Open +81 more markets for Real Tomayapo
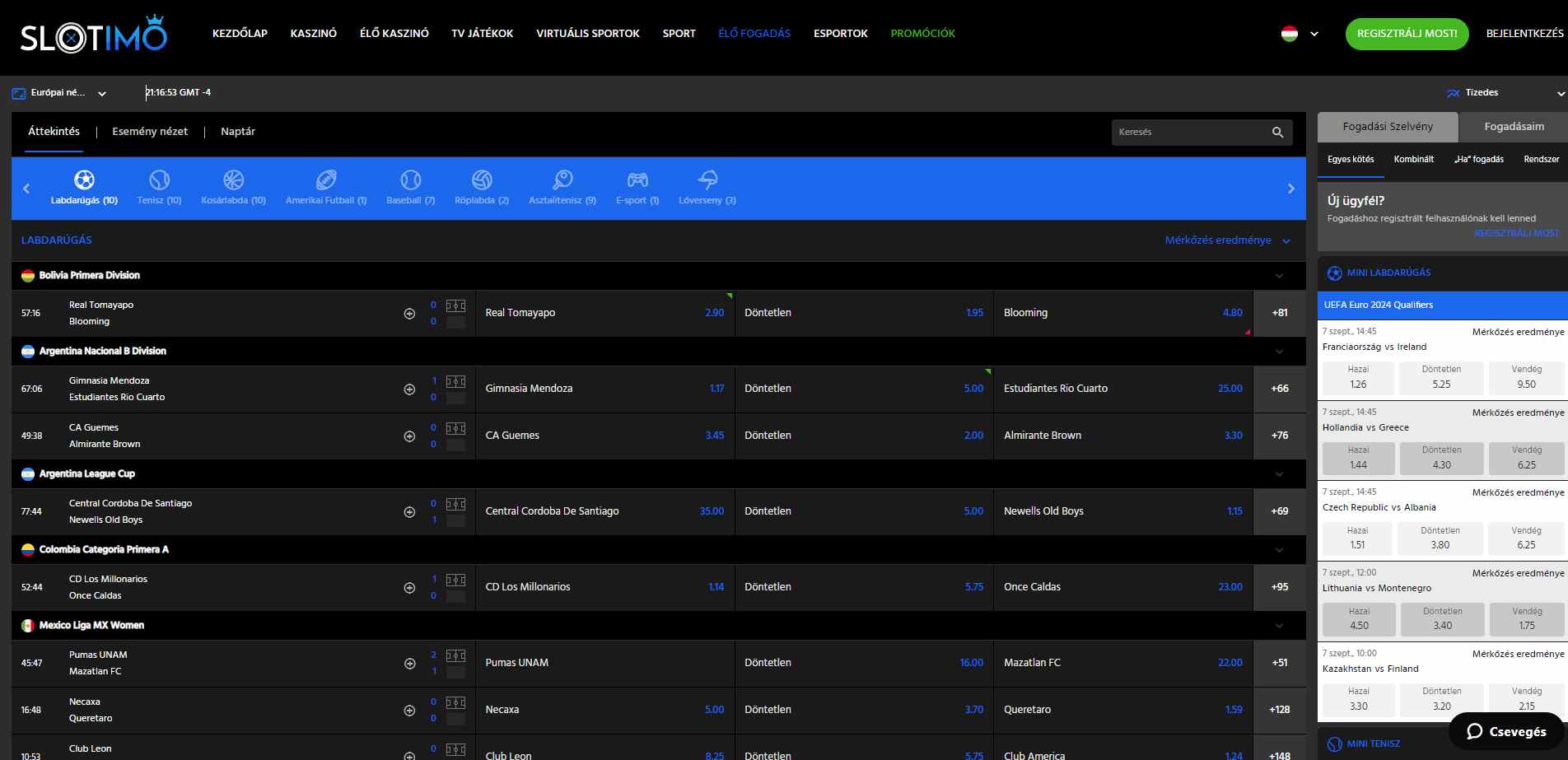 click(1280, 313)
